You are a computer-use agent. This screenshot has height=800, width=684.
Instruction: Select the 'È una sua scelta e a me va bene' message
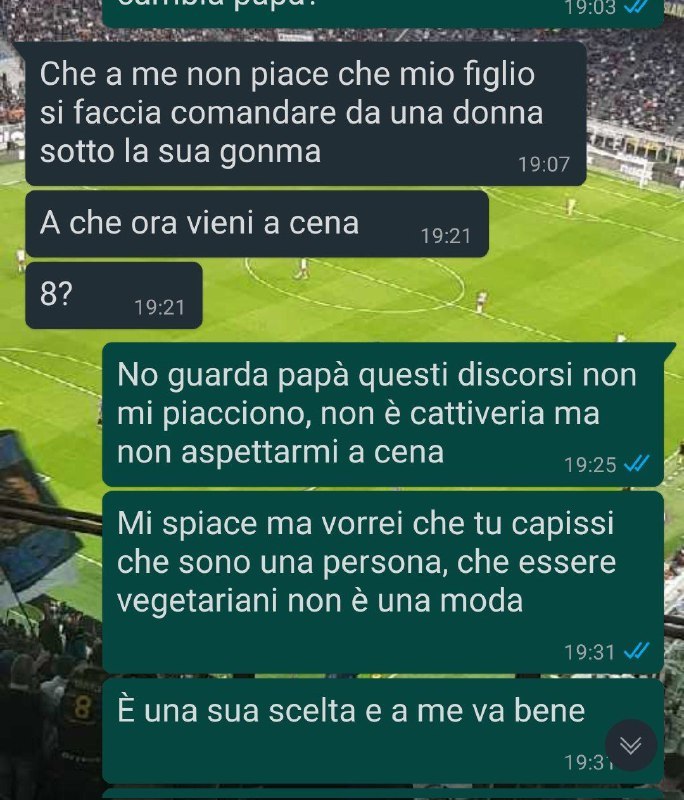click(x=383, y=731)
